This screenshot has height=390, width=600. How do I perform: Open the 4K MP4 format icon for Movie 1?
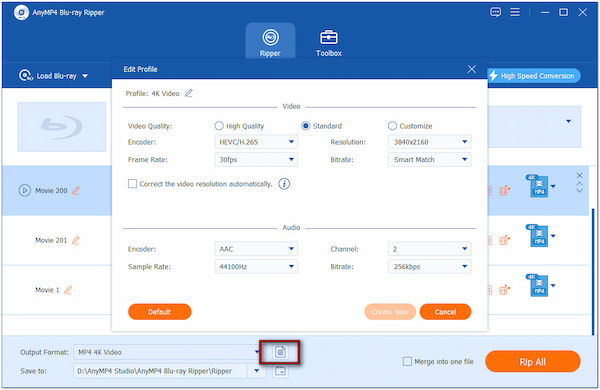tap(538, 285)
